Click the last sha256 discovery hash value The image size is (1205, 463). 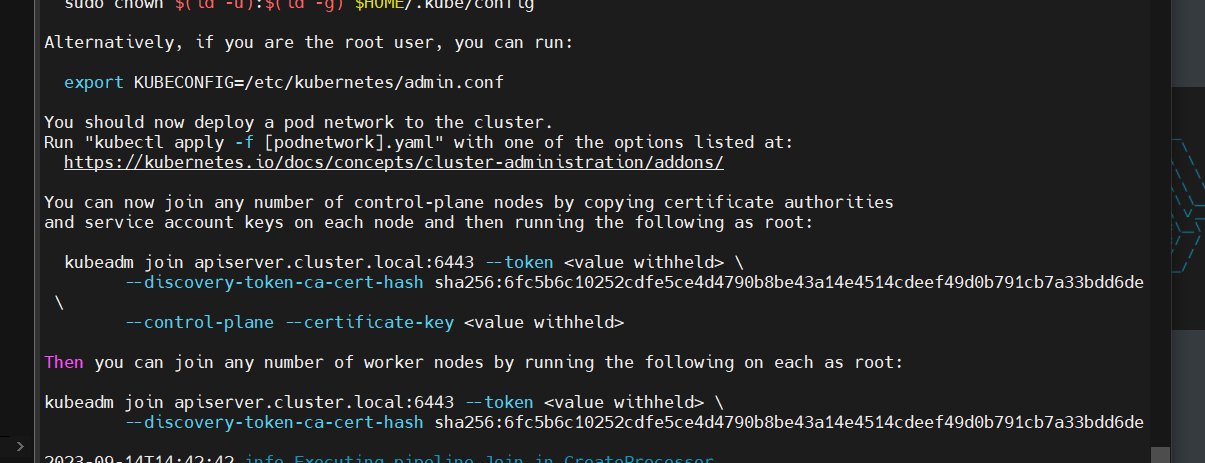coord(788,422)
